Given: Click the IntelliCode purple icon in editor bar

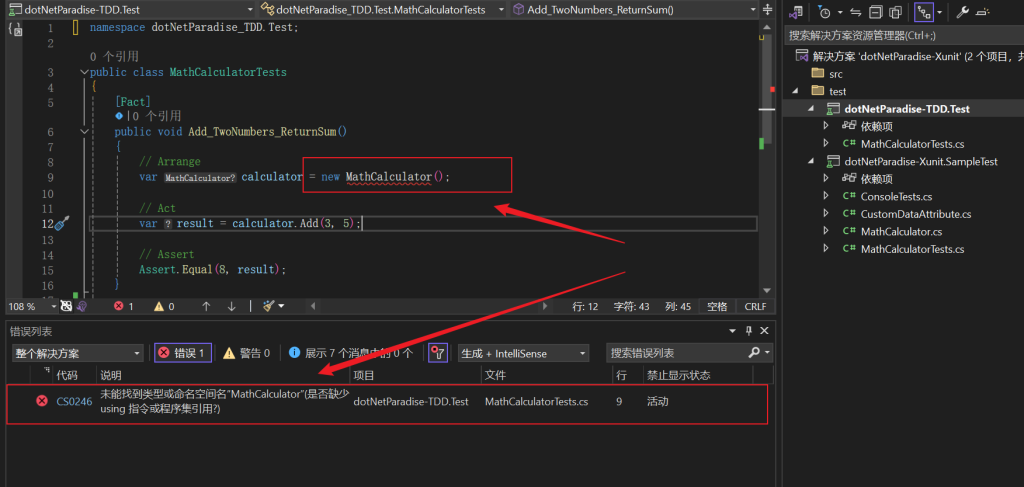Looking at the screenshot, I should pyautogui.click(x=82, y=306).
